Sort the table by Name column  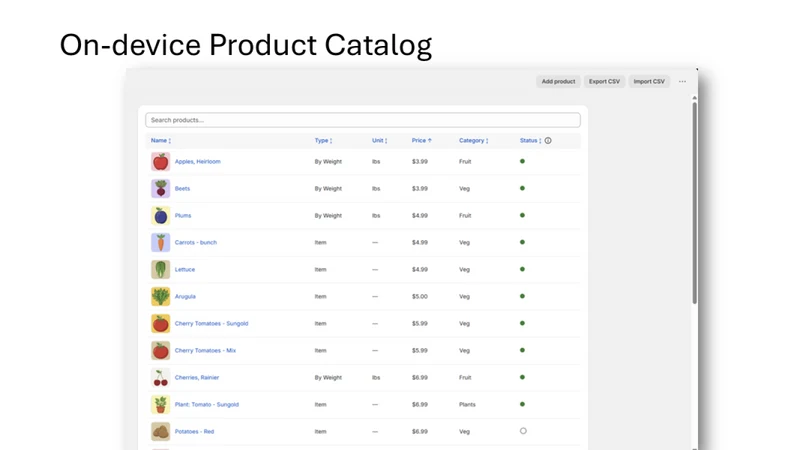[161, 141]
